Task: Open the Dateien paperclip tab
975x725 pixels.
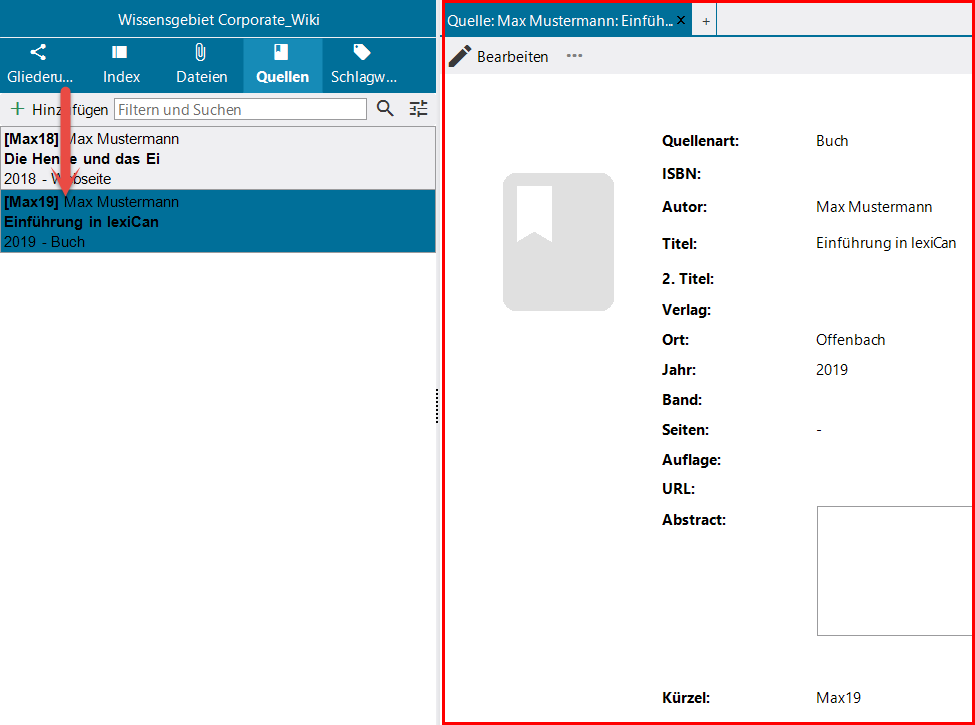Action: 201,65
